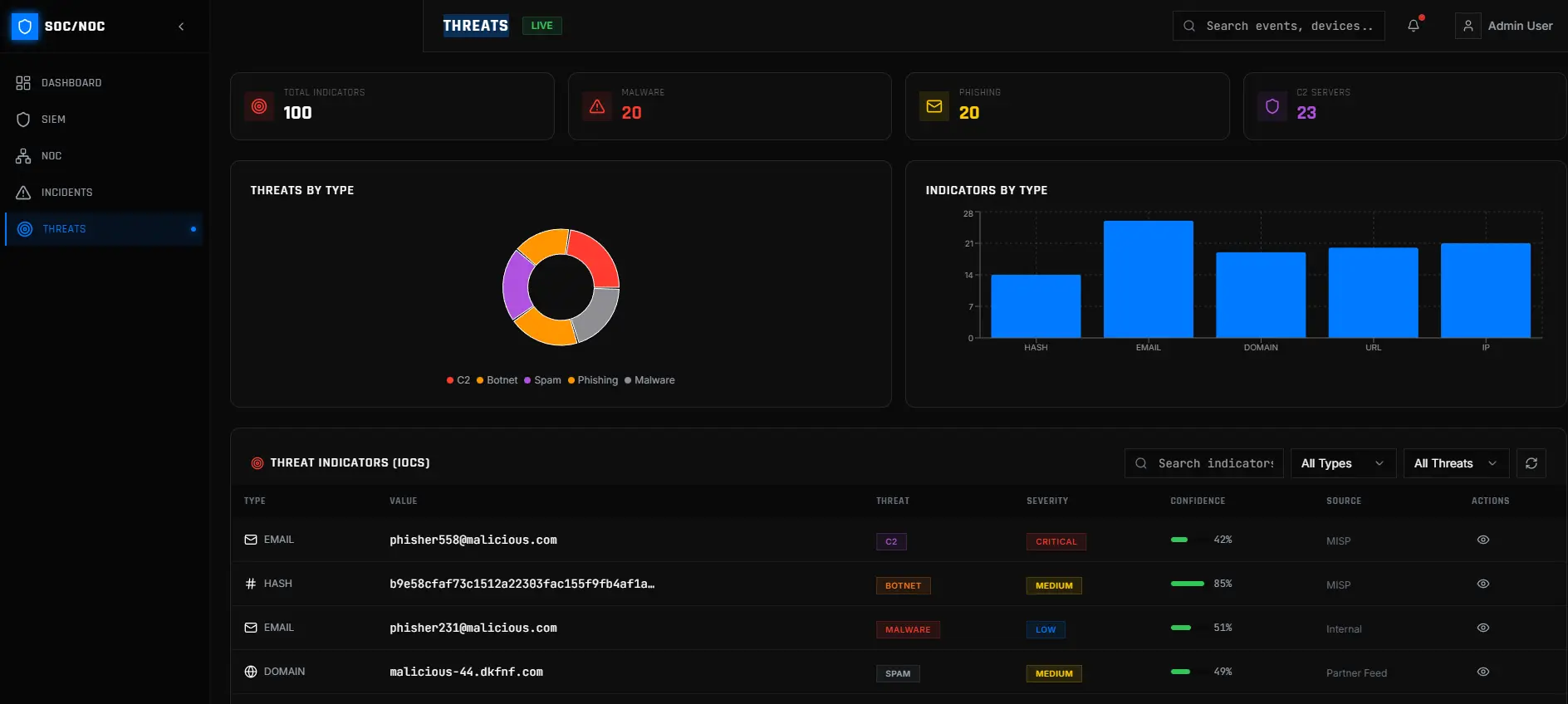Open the All Threats dropdown
This screenshot has height=704, width=1568.
coord(1457,463)
